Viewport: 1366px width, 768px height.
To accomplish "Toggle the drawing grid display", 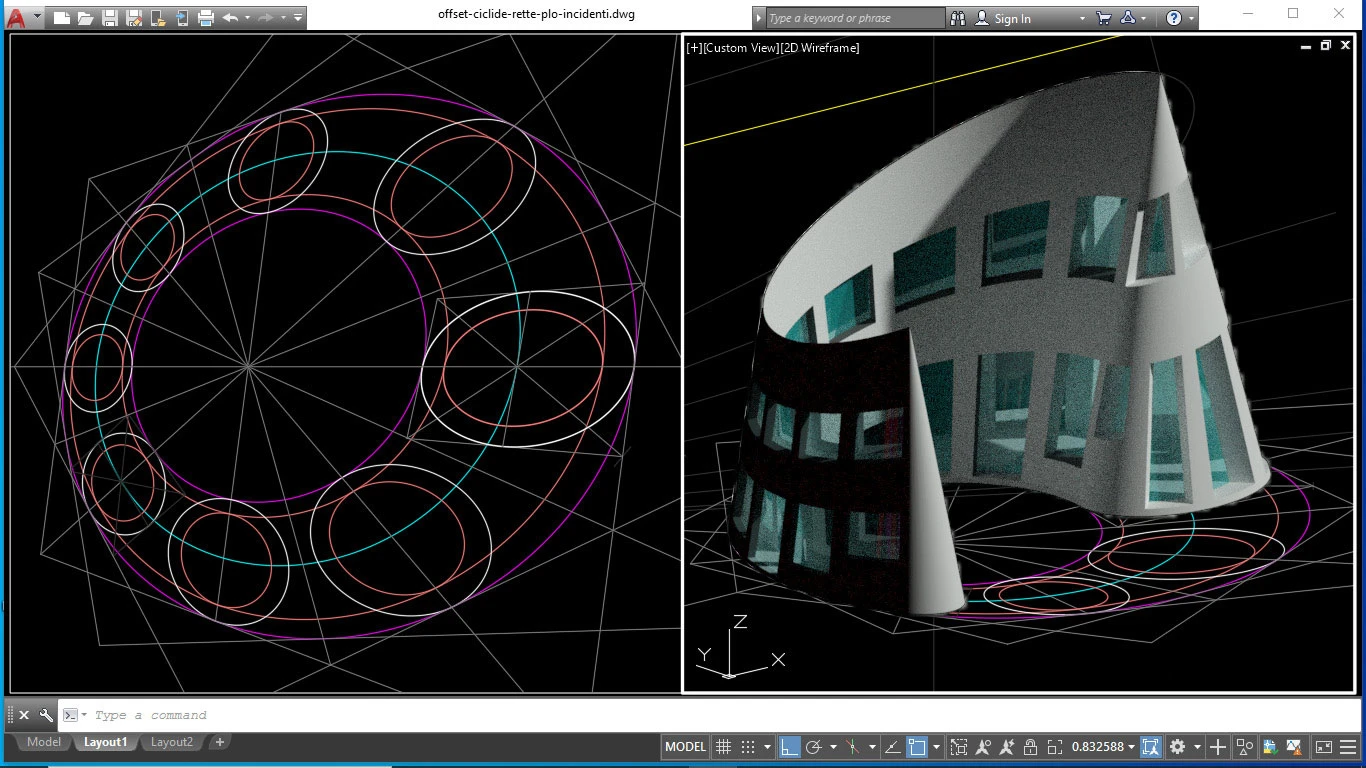I will click(723, 747).
